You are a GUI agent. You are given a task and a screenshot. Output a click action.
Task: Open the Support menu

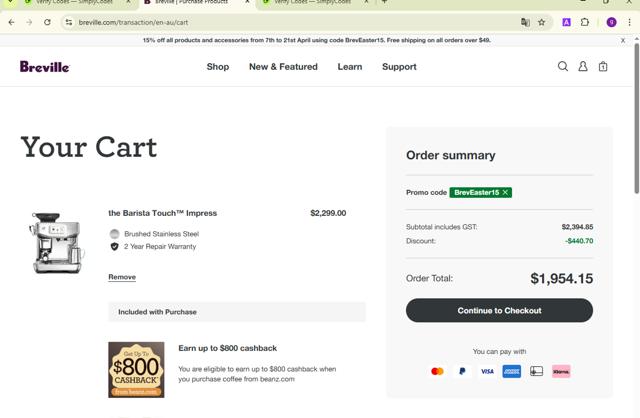(399, 67)
